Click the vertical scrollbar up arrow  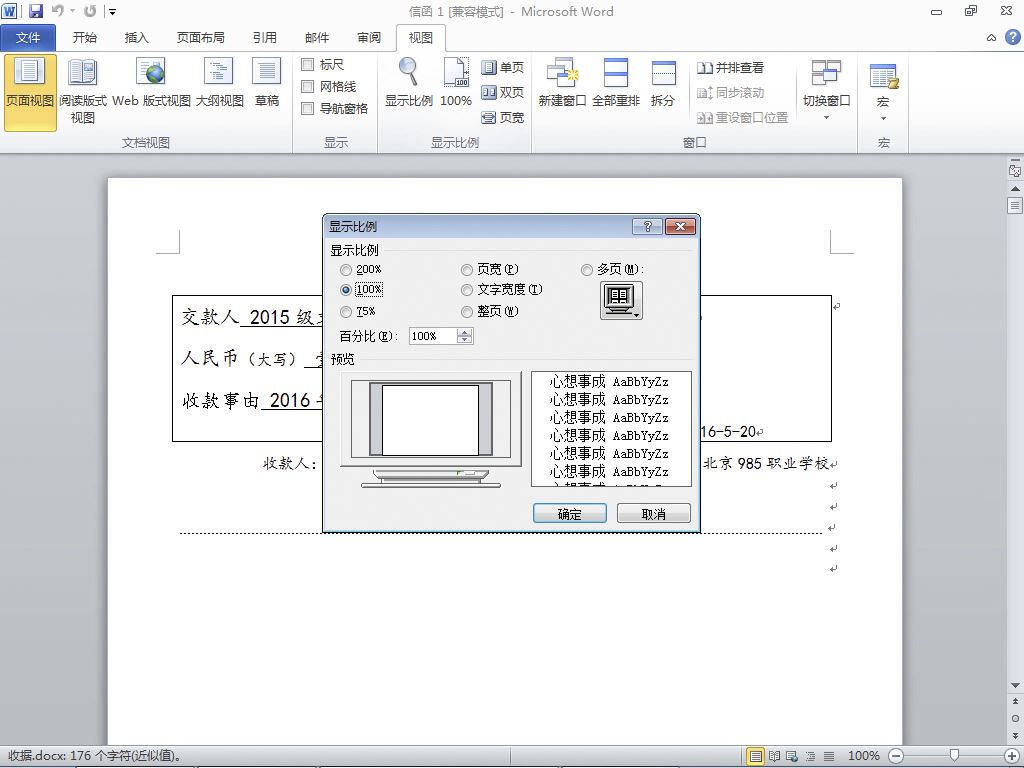tap(1015, 188)
